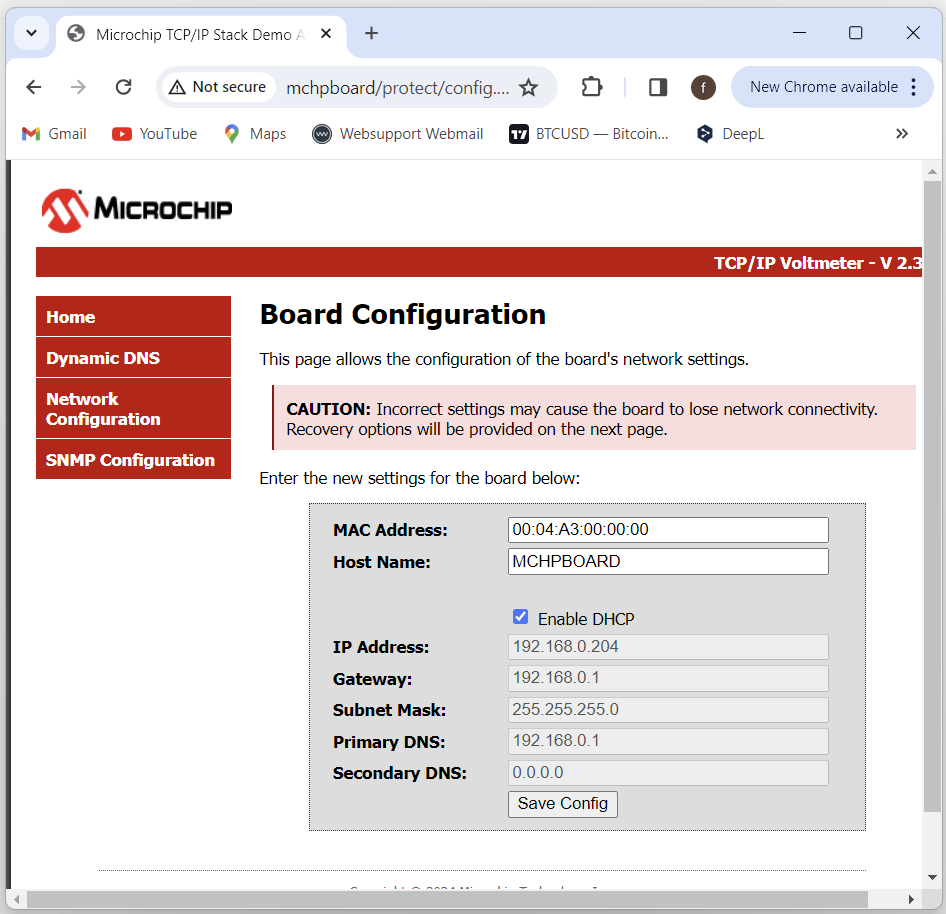
Task: Open the Extensions puzzle icon
Action: click(592, 87)
